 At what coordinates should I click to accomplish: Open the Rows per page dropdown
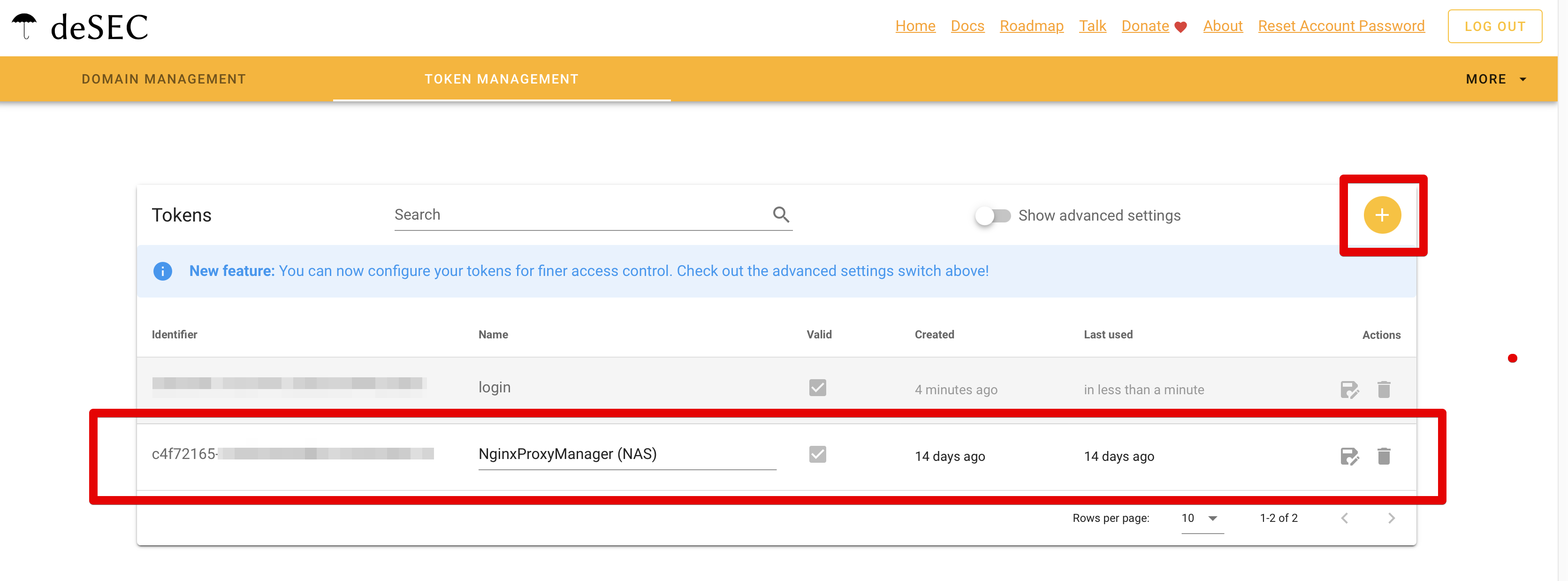[1201, 518]
